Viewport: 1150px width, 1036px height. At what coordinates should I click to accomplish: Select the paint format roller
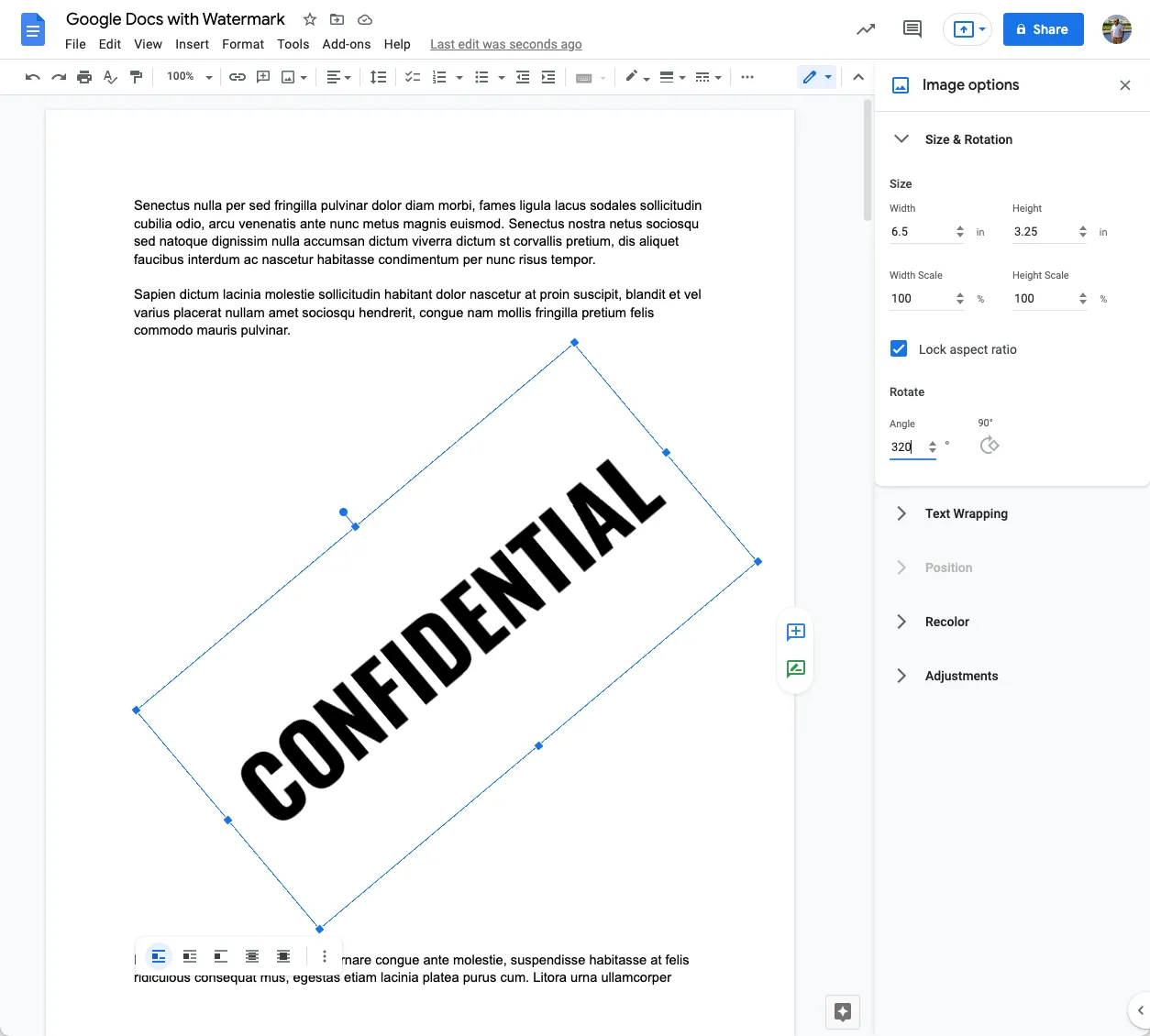[136, 77]
